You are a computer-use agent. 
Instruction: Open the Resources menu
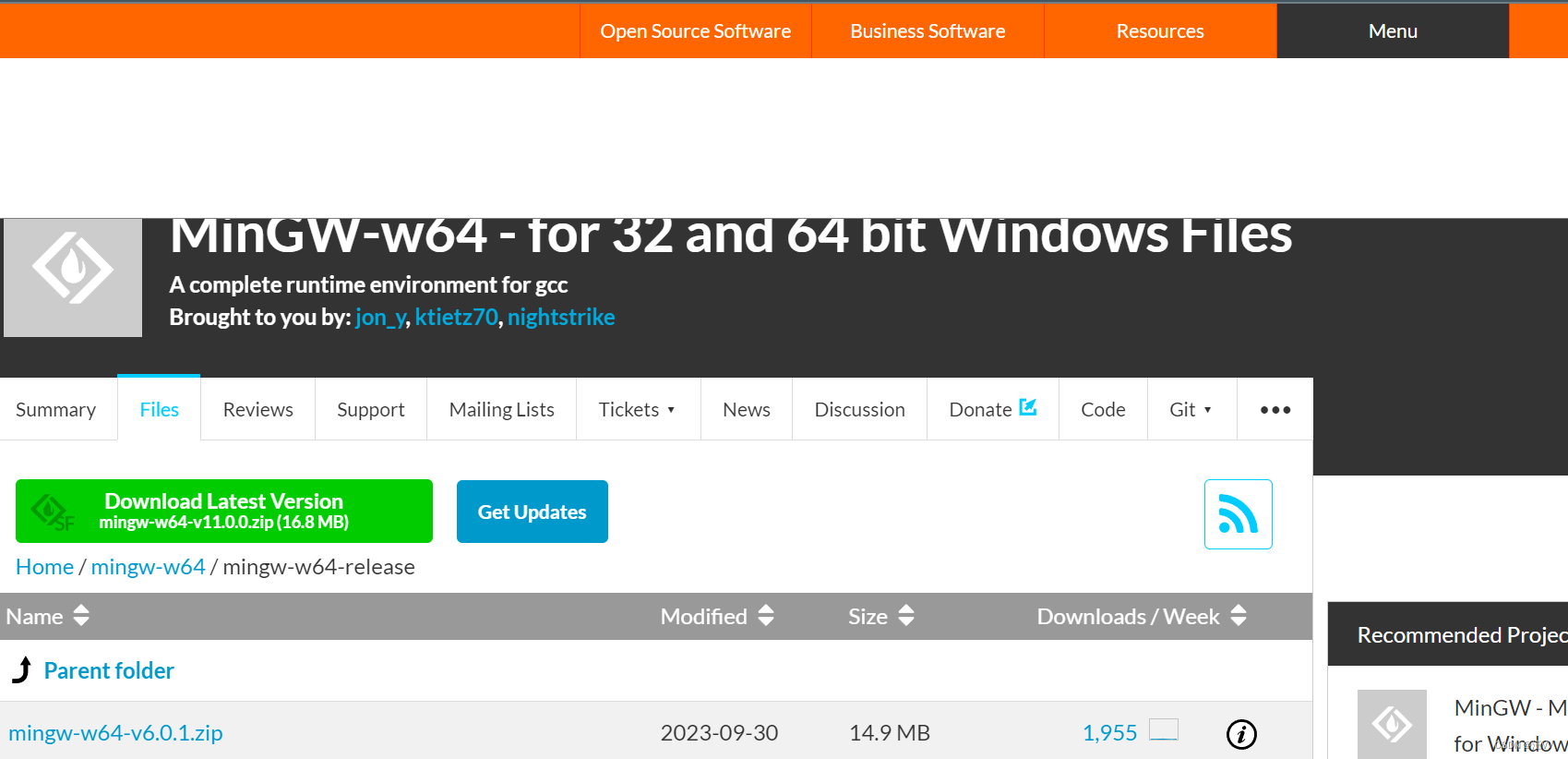(1160, 31)
